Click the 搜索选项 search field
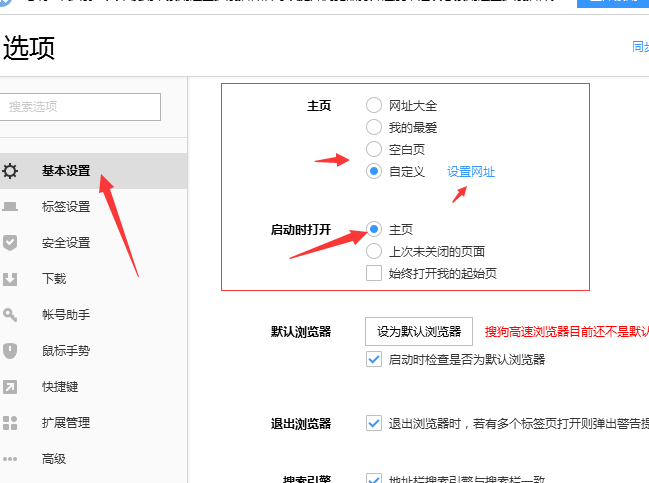 80,107
